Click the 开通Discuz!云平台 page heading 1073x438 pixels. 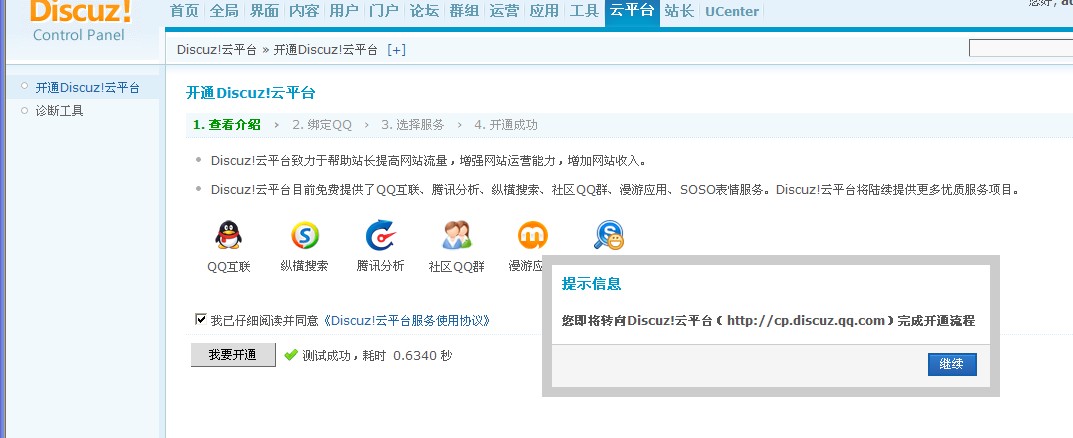(250, 93)
